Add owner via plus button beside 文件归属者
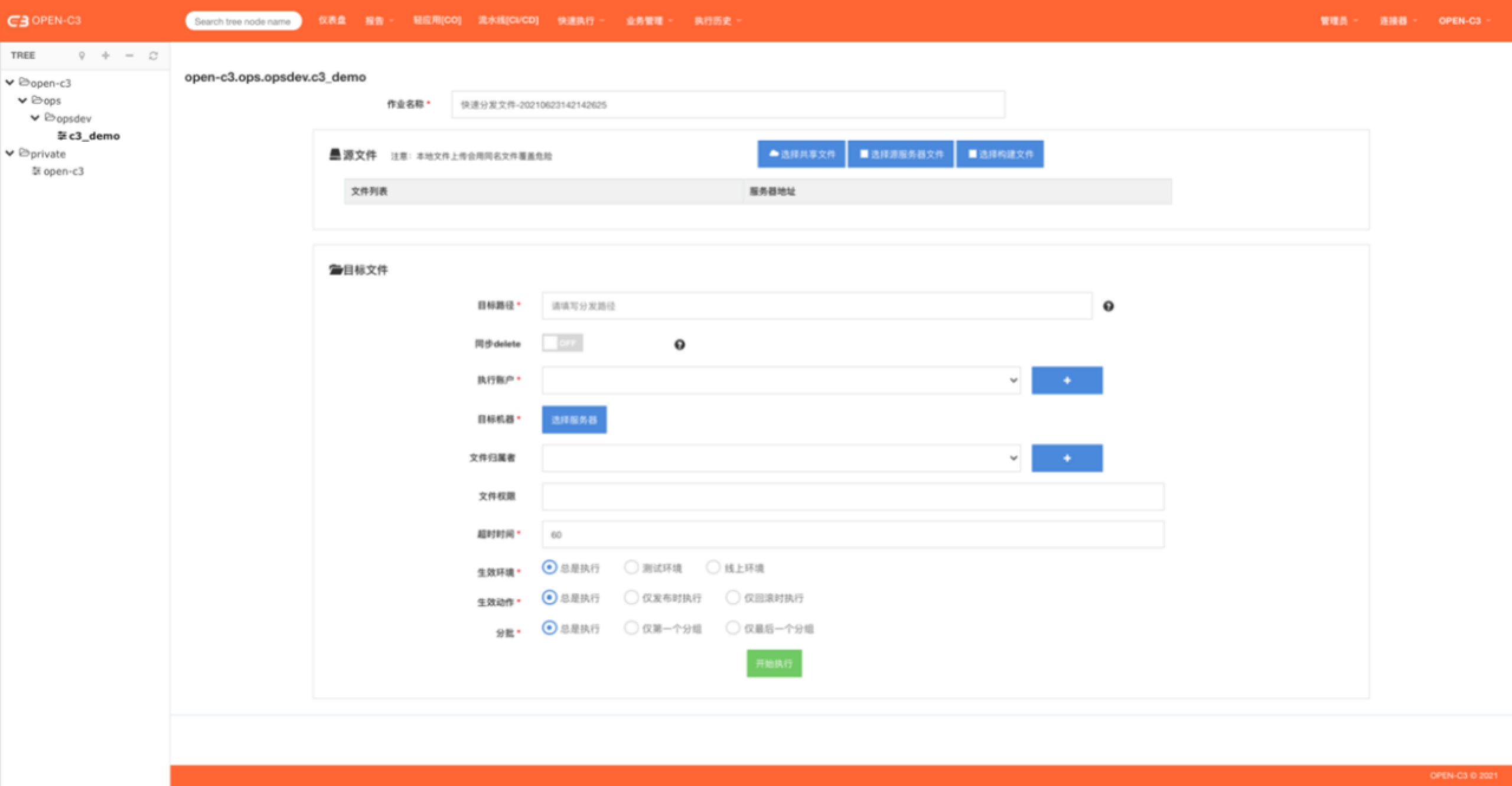Viewport: 1512px width, 786px height. tap(1066, 459)
